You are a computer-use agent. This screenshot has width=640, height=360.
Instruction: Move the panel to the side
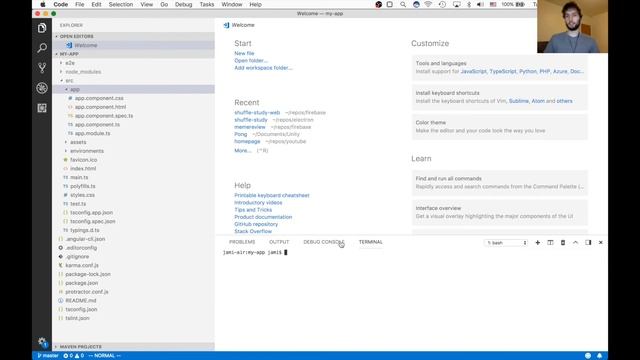(588, 242)
